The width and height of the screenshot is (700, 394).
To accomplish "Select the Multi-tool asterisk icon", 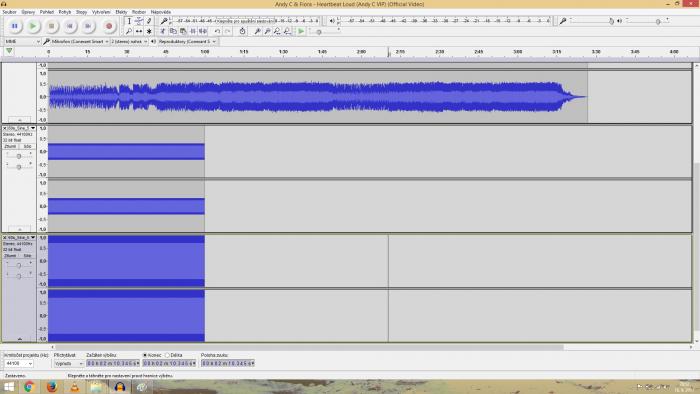I will coord(149,31).
